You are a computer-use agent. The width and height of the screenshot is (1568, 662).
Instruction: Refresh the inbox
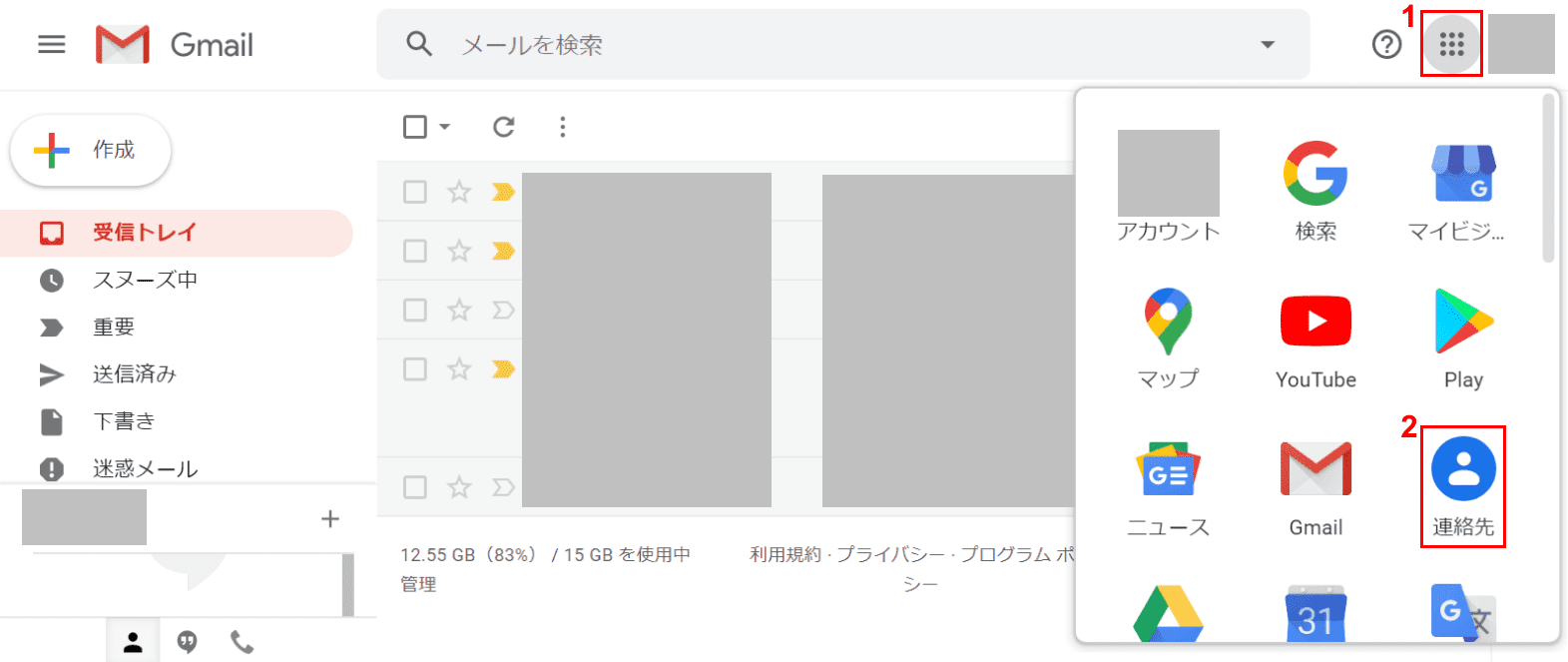pos(504,127)
